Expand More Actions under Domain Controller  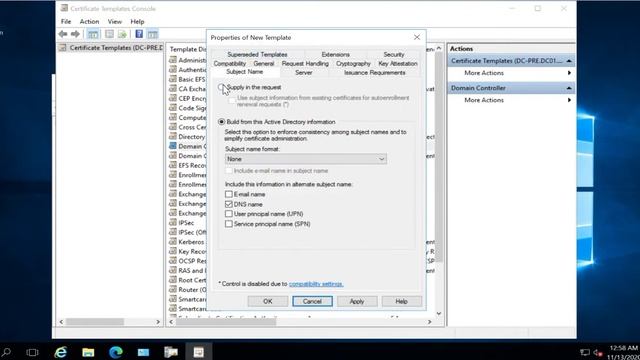coord(511,100)
